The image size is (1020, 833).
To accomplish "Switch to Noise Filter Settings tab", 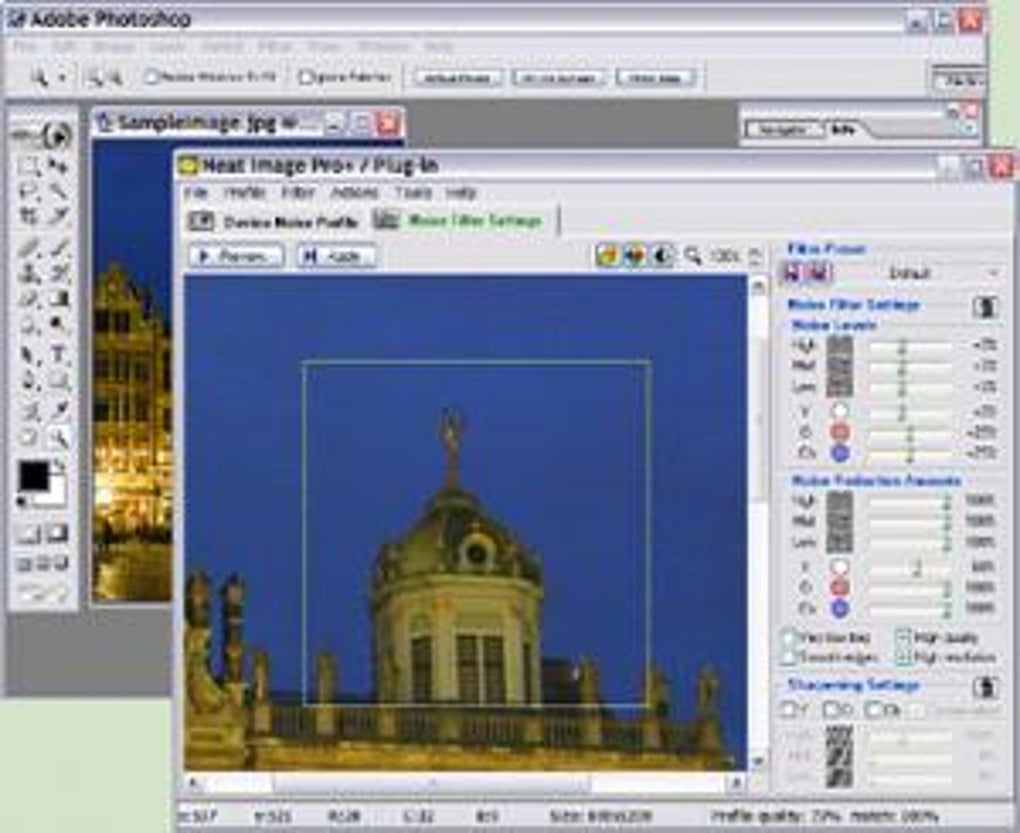I will pos(459,221).
